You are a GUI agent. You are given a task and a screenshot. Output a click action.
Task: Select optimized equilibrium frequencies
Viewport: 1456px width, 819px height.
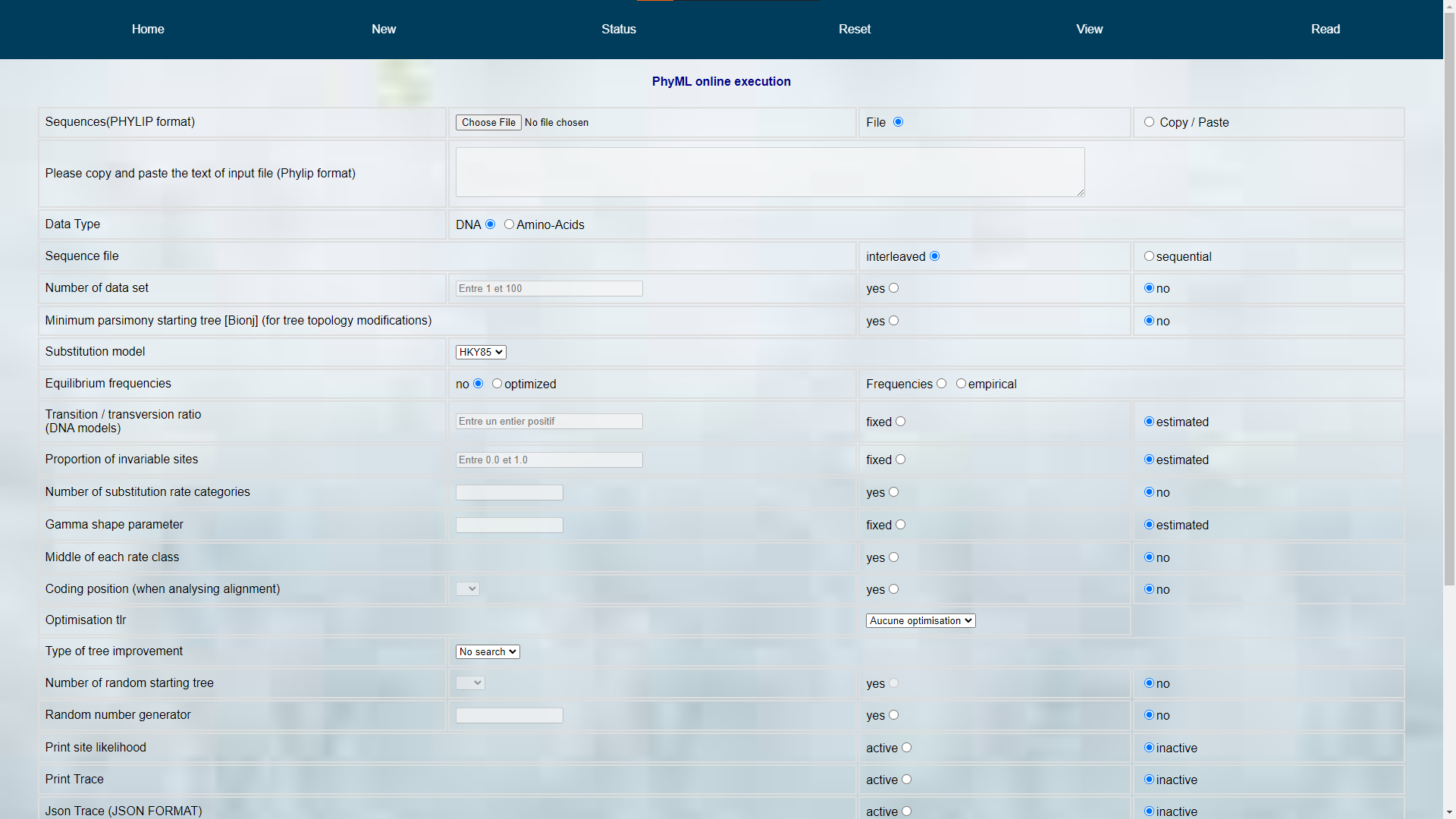[497, 383]
